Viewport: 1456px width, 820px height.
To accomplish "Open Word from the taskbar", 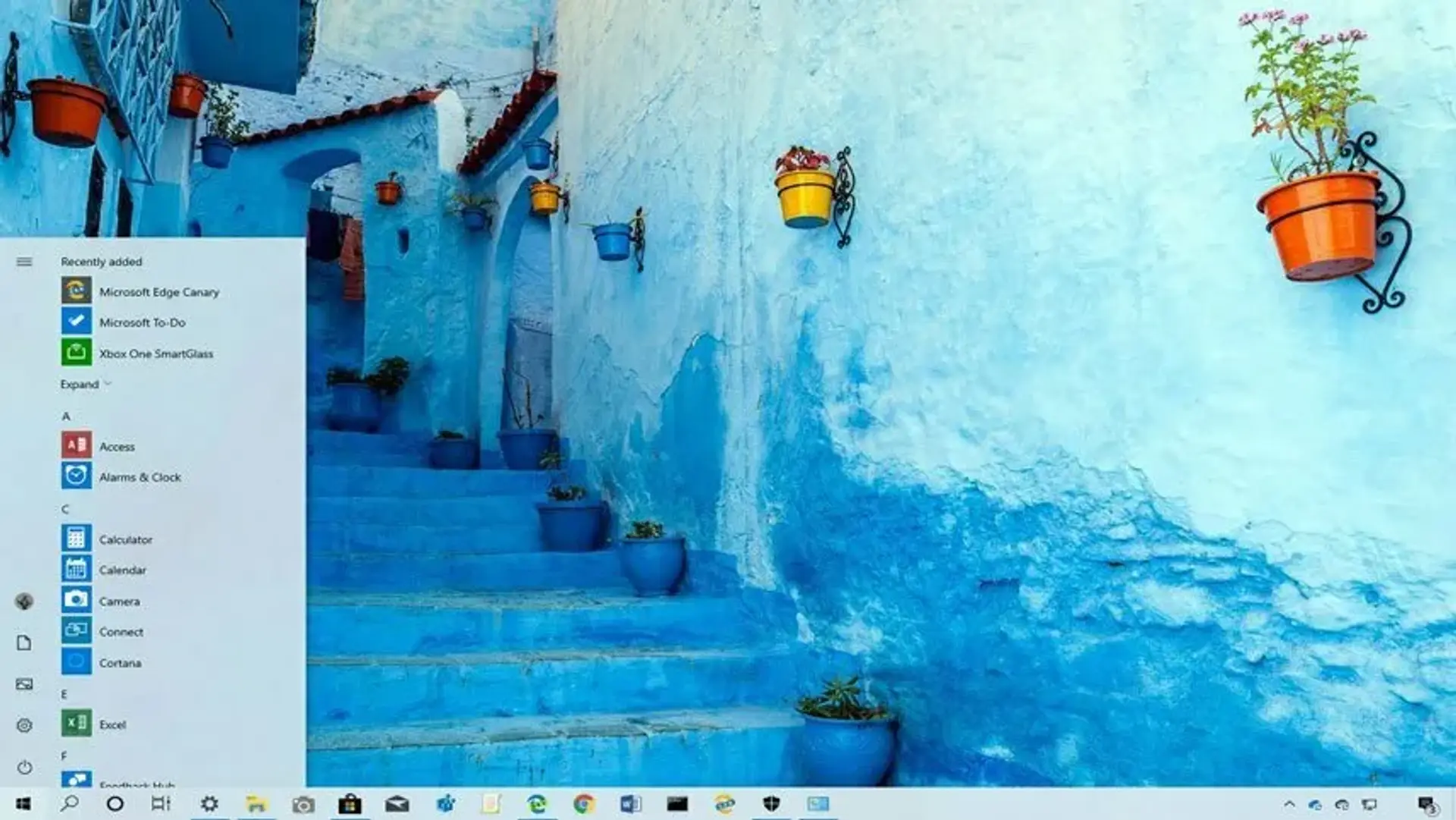I will pyautogui.click(x=631, y=803).
